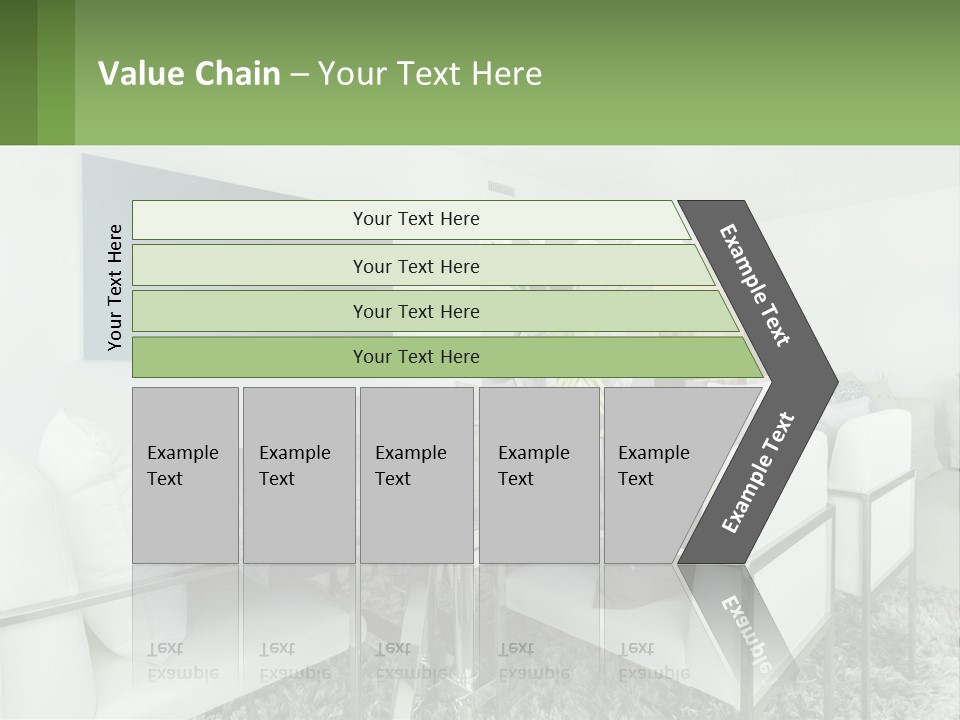Select the dark green stripe at header left
The image size is (960, 720).
coord(18,72)
